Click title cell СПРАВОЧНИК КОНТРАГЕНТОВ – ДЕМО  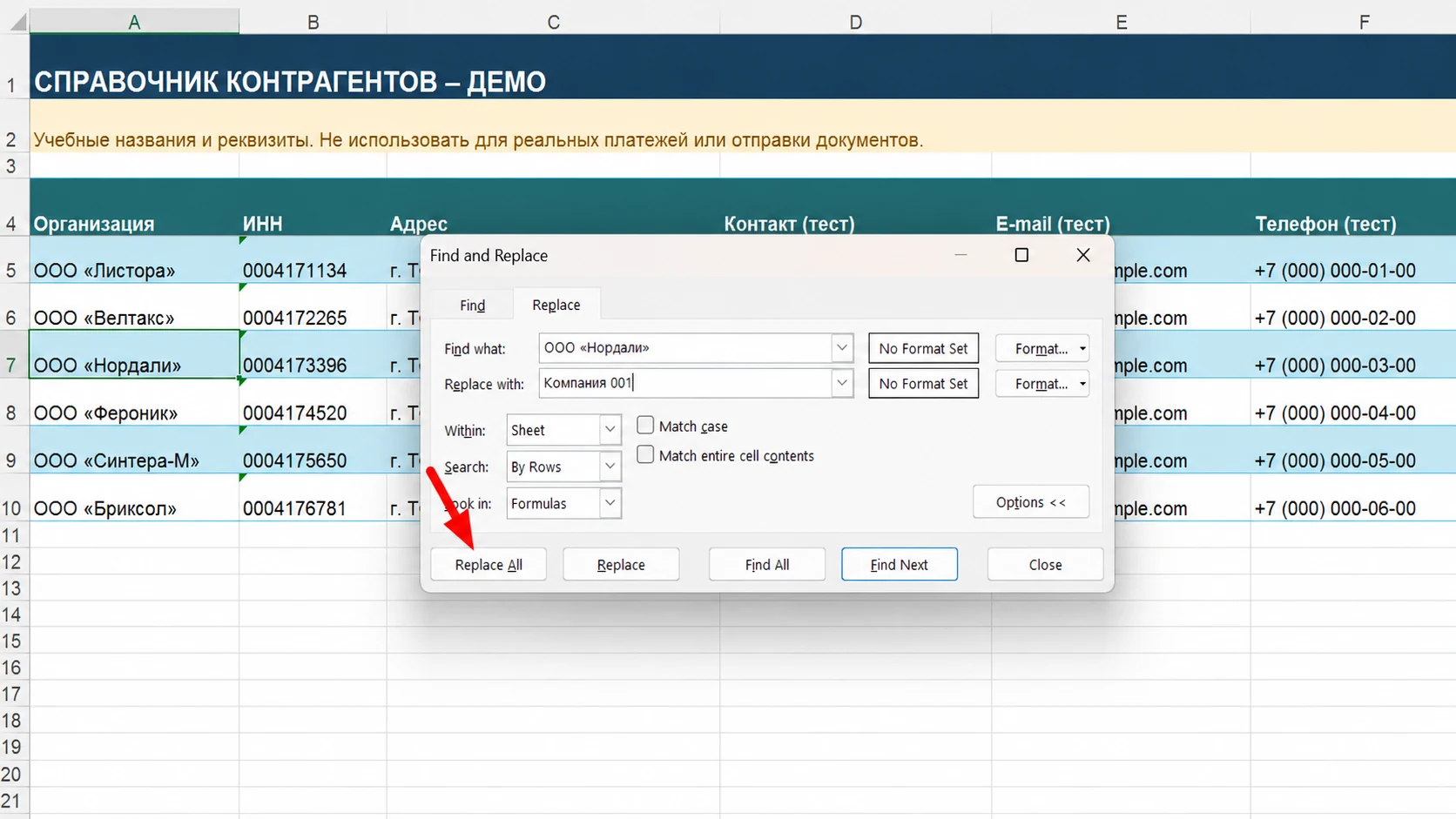[x=743, y=67]
